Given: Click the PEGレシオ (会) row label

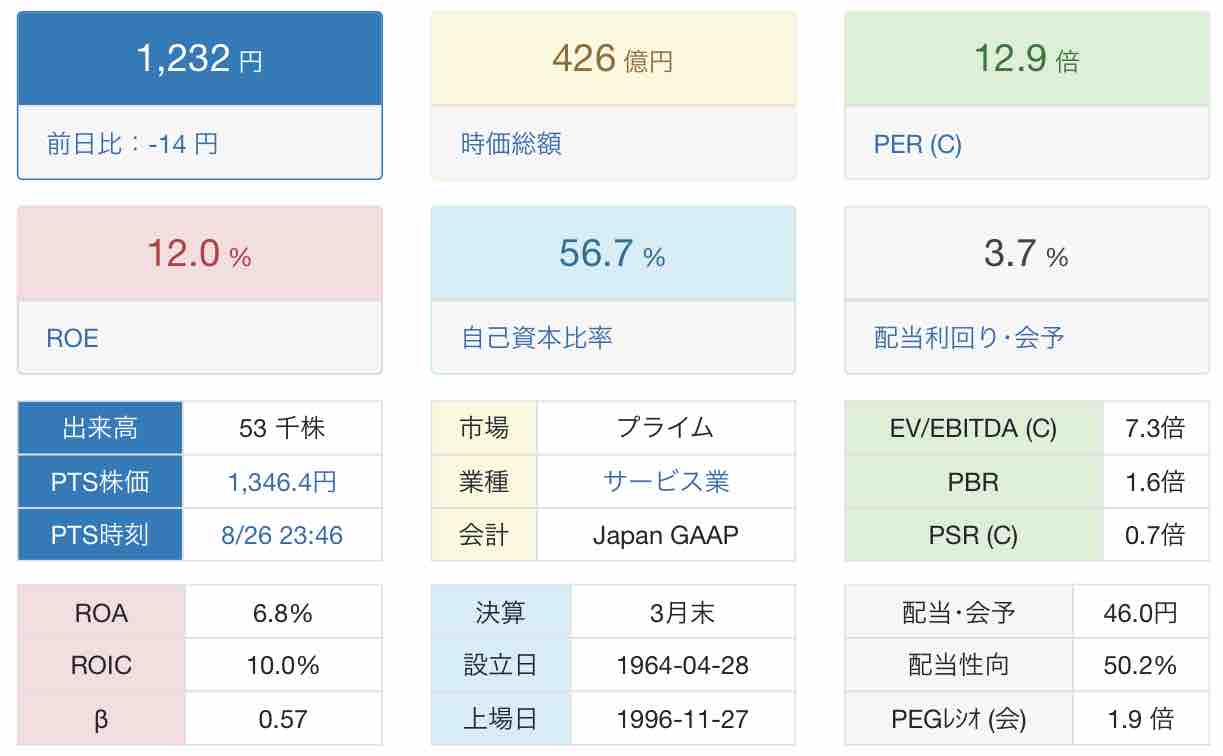Looking at the screenshot, I should click(x=959, y=718).
